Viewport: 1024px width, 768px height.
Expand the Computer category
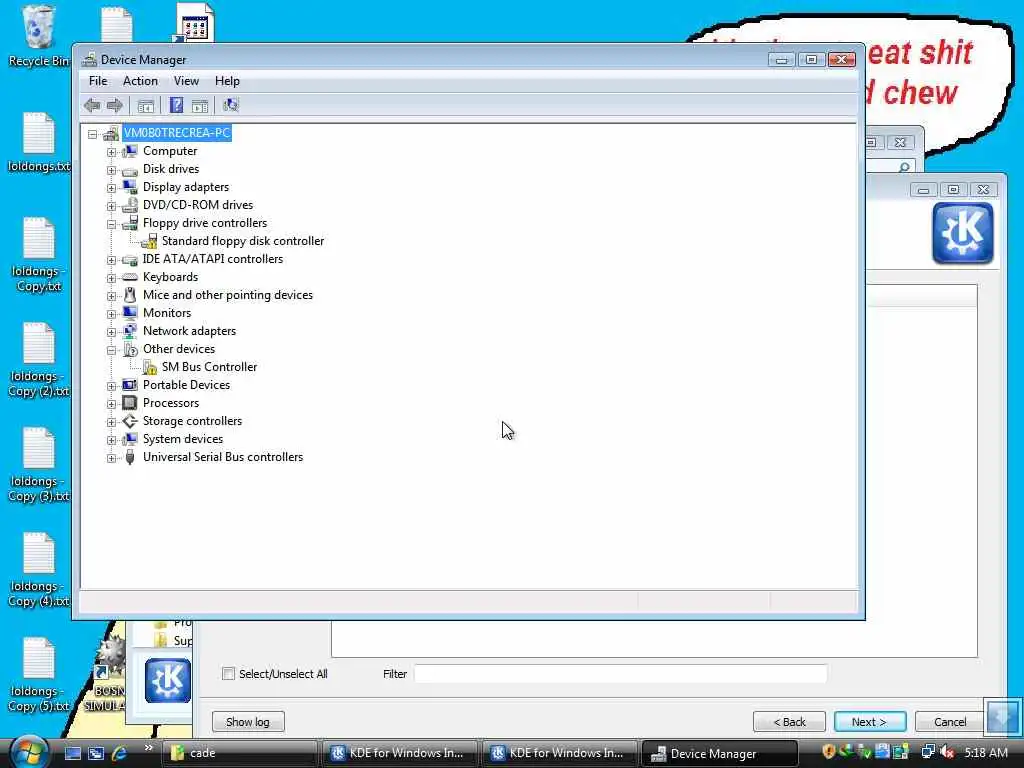point(112,152)
